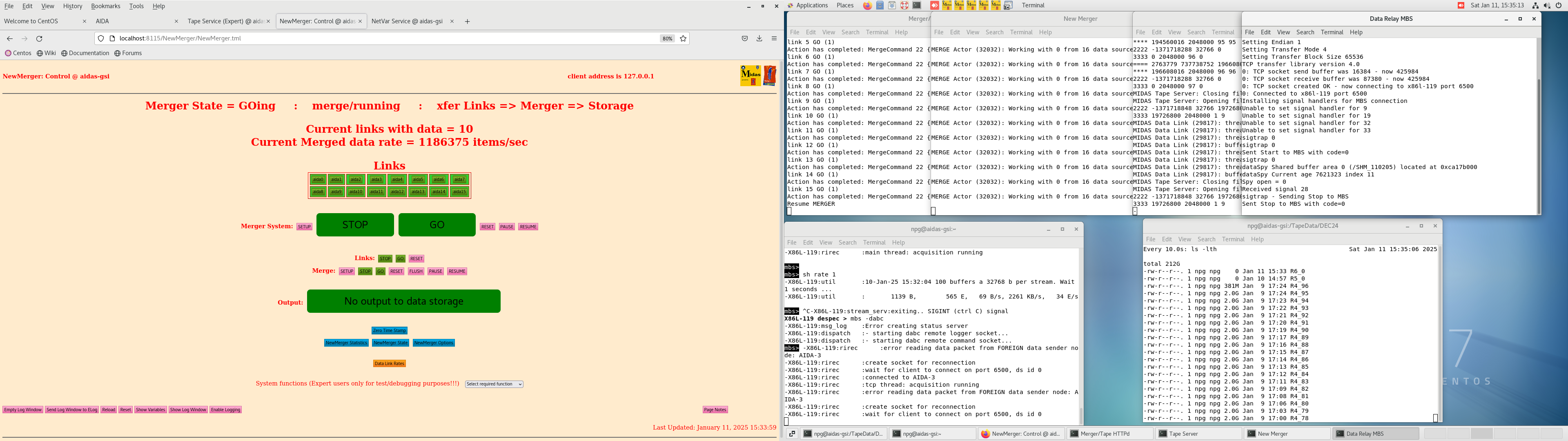Click the 80% zoom level indicator
Image resolution: width=1568 pixels, height=441 pixels.
tap(667, 38)
